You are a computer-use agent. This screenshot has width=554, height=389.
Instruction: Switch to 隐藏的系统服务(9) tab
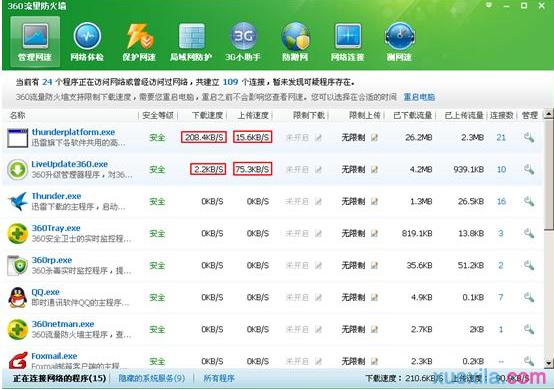pos(152,378)
